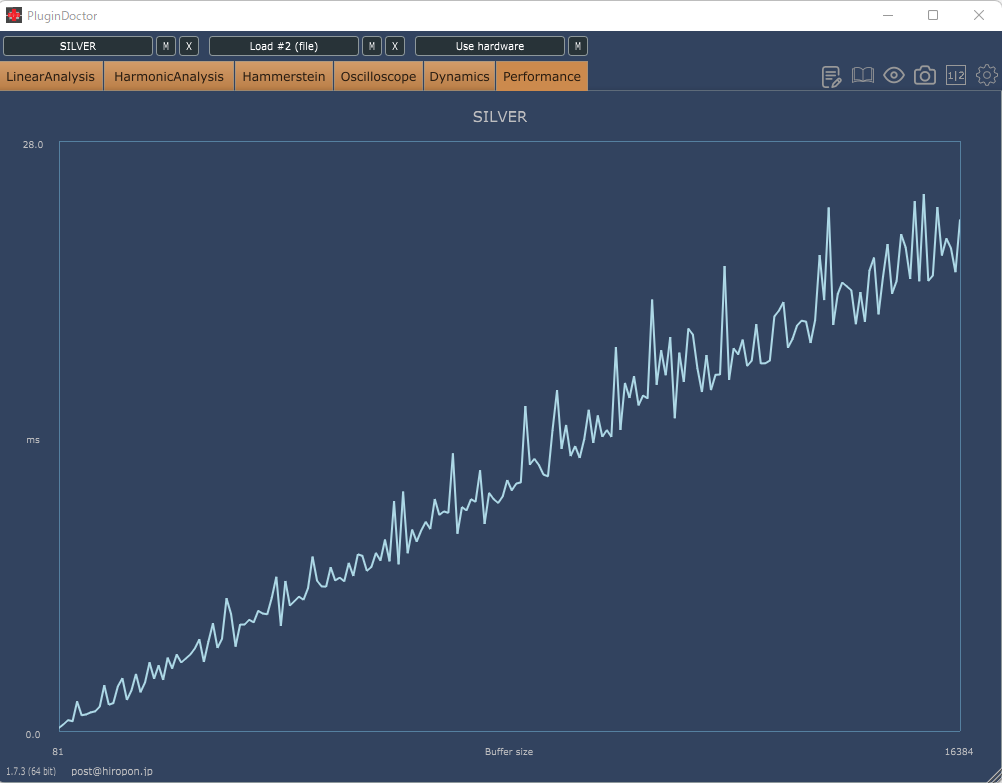The image size is (1002, 783).
Task: Click the post@hiropon.jp email text
Action: coord(112,771)
